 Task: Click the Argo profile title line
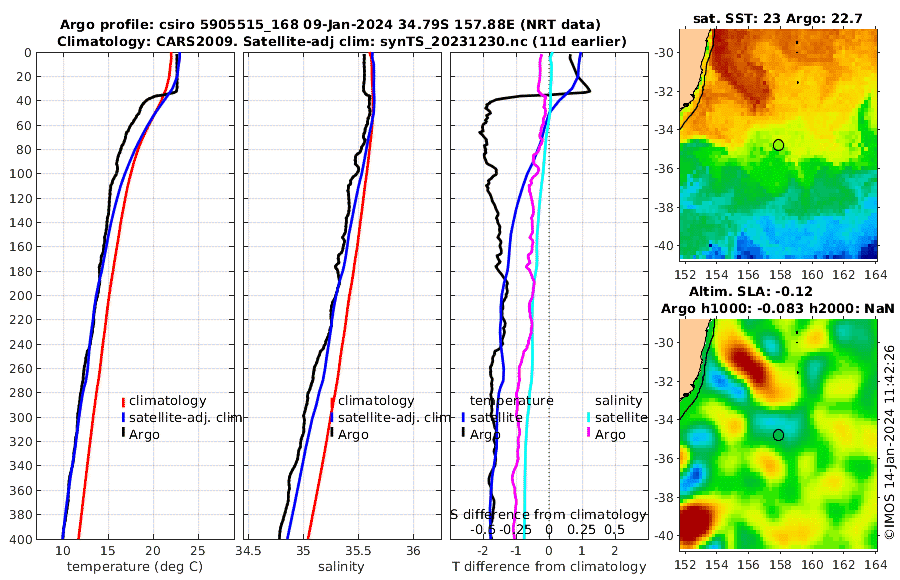click(330, 25)
